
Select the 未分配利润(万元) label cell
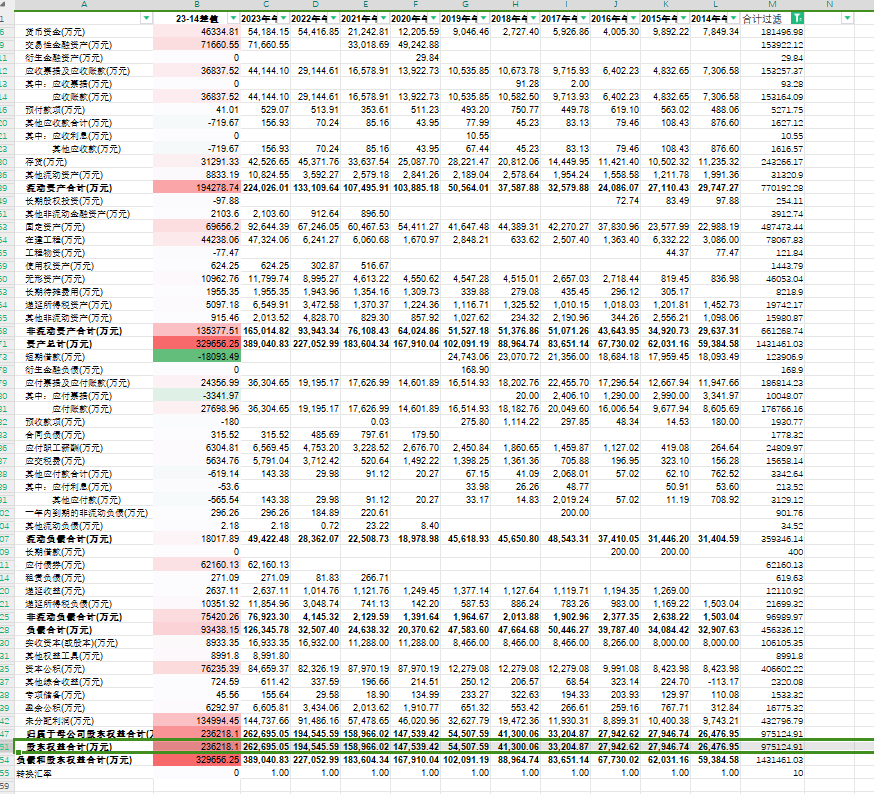[84, 721]
